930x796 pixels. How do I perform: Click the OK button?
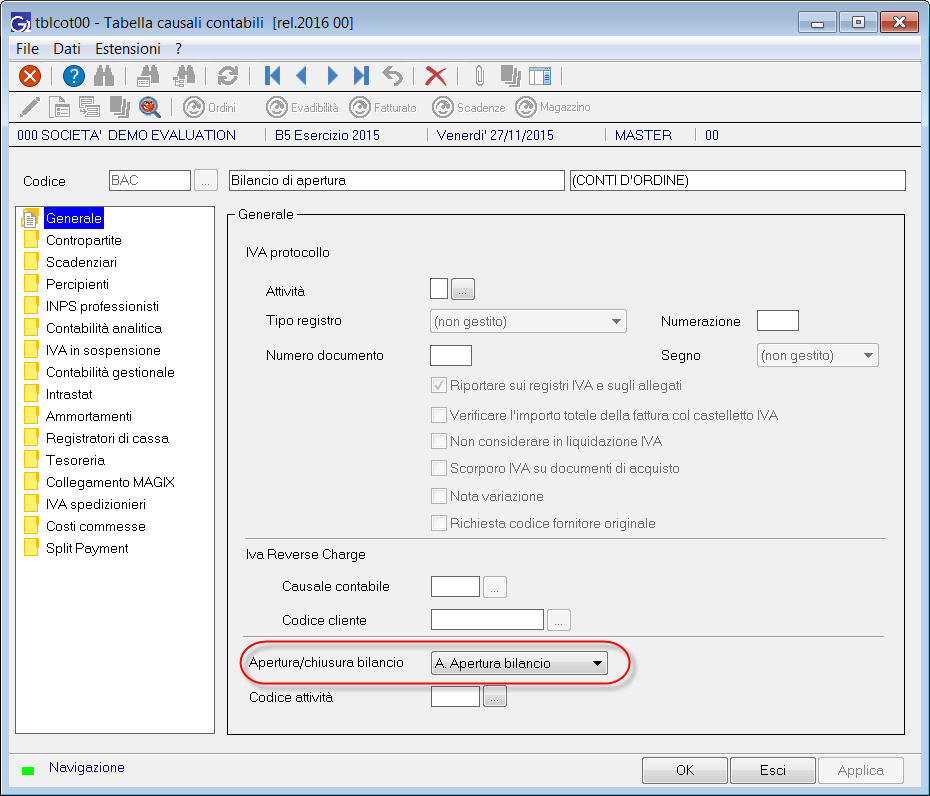[x=684, y=770]
